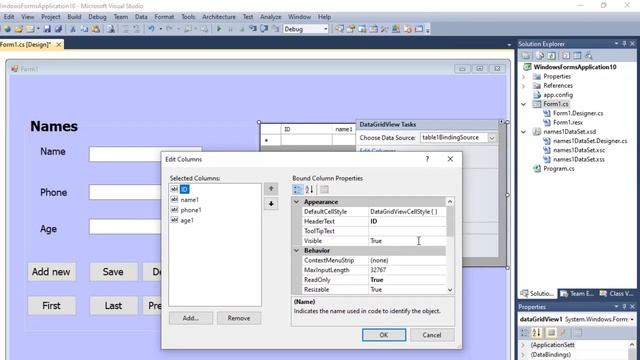Viewport: 640px width, 360px height.
Task: Click the Save toolbar icon
Action: click(47, 29)
